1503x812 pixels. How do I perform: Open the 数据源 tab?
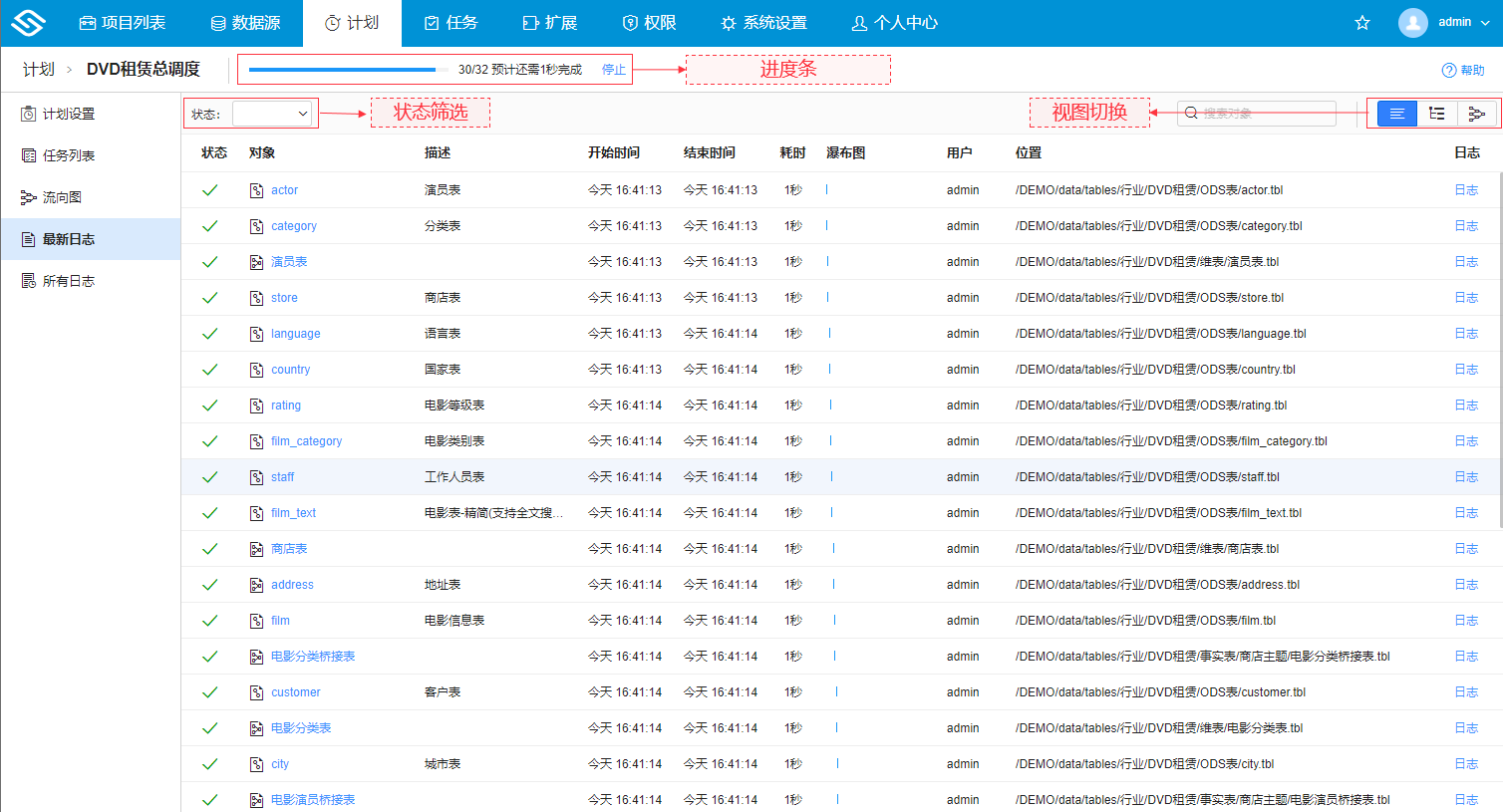click(245, 23)
